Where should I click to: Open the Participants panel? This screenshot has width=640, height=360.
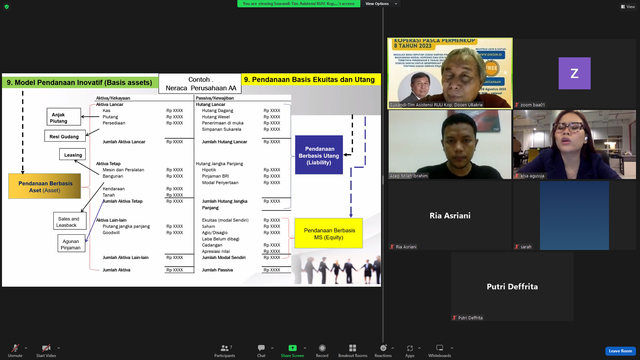click(224, 350)
